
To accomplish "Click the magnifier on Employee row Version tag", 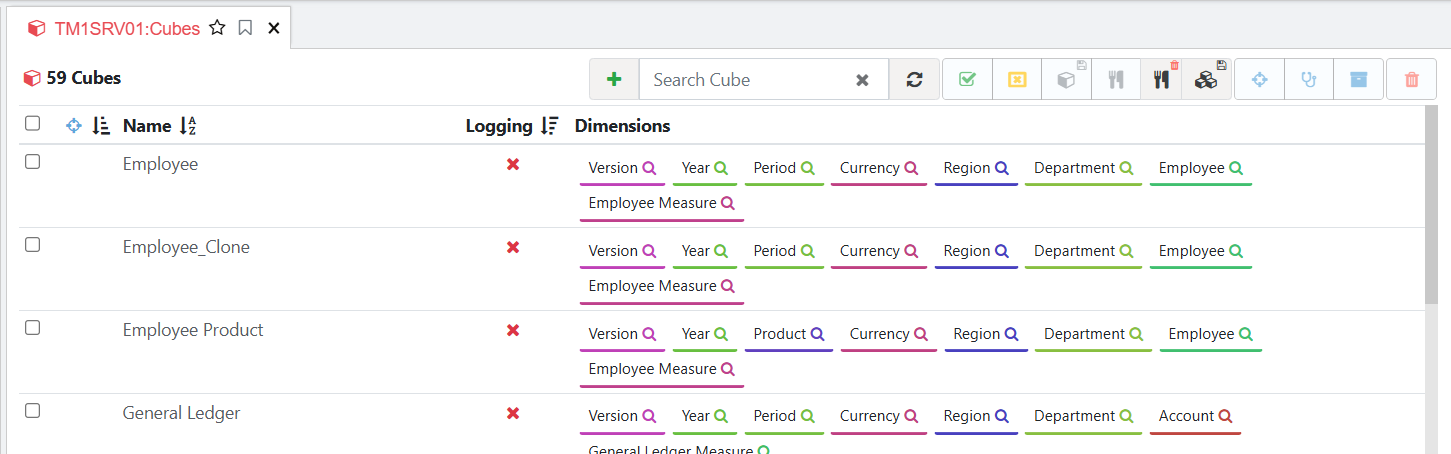I will tap(649, 168).
